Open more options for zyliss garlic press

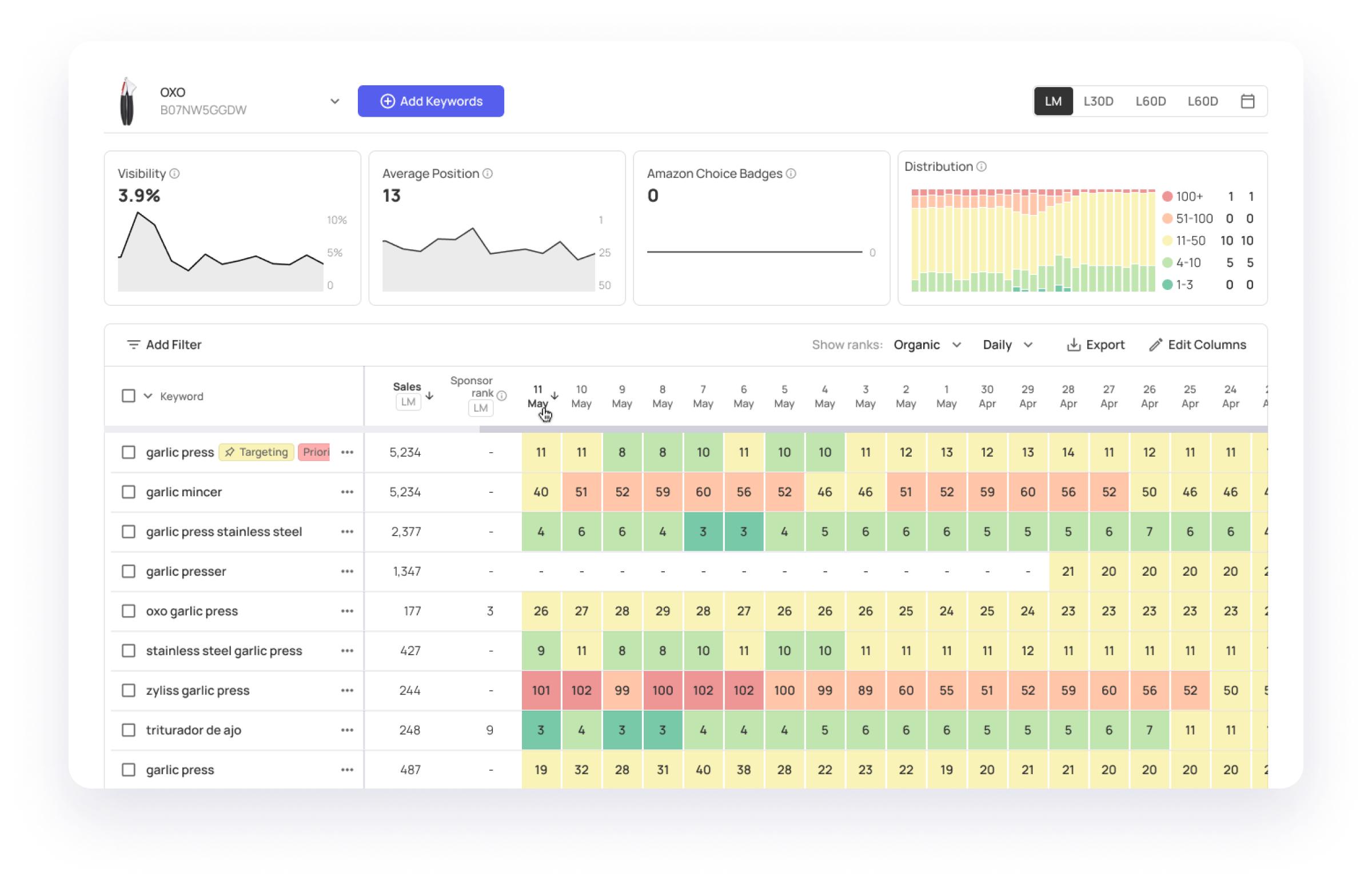[347, 690]
